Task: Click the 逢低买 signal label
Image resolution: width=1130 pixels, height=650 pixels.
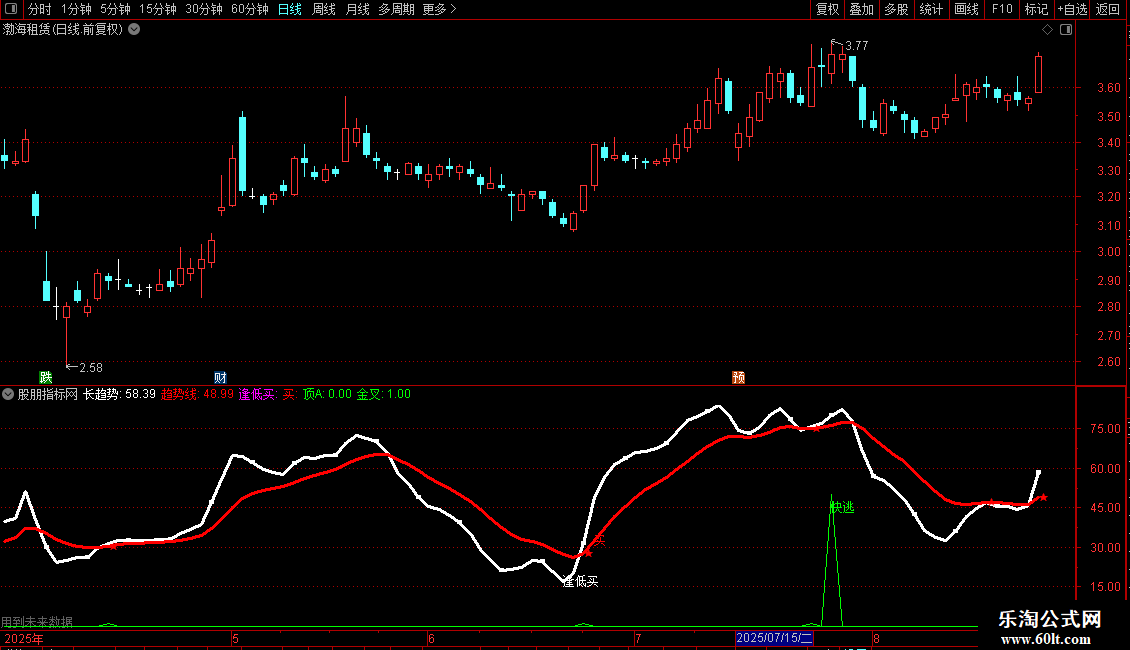Action: (581, 582)
